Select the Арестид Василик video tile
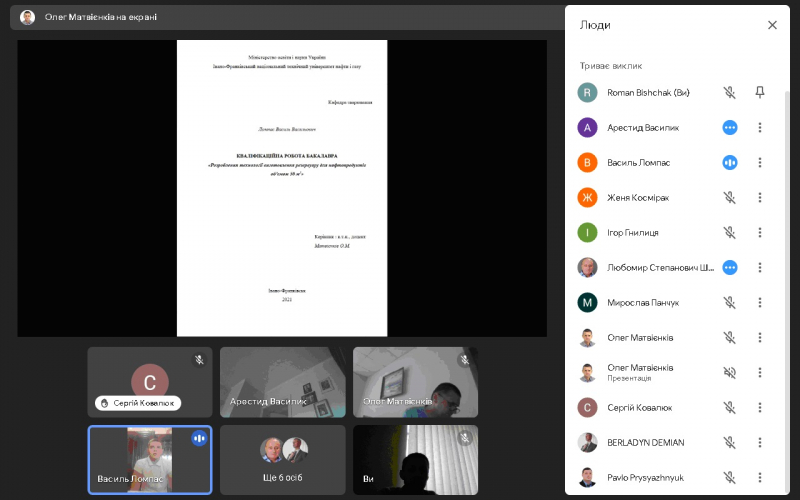 tap(283, 382)
